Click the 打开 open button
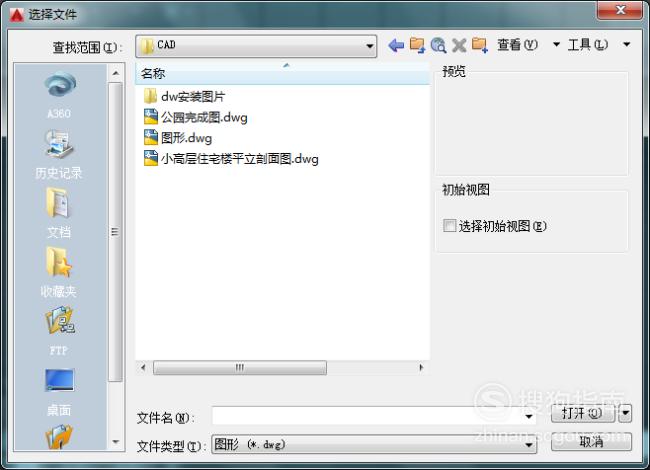The image size is (650, 470). [x=582, y=413]
